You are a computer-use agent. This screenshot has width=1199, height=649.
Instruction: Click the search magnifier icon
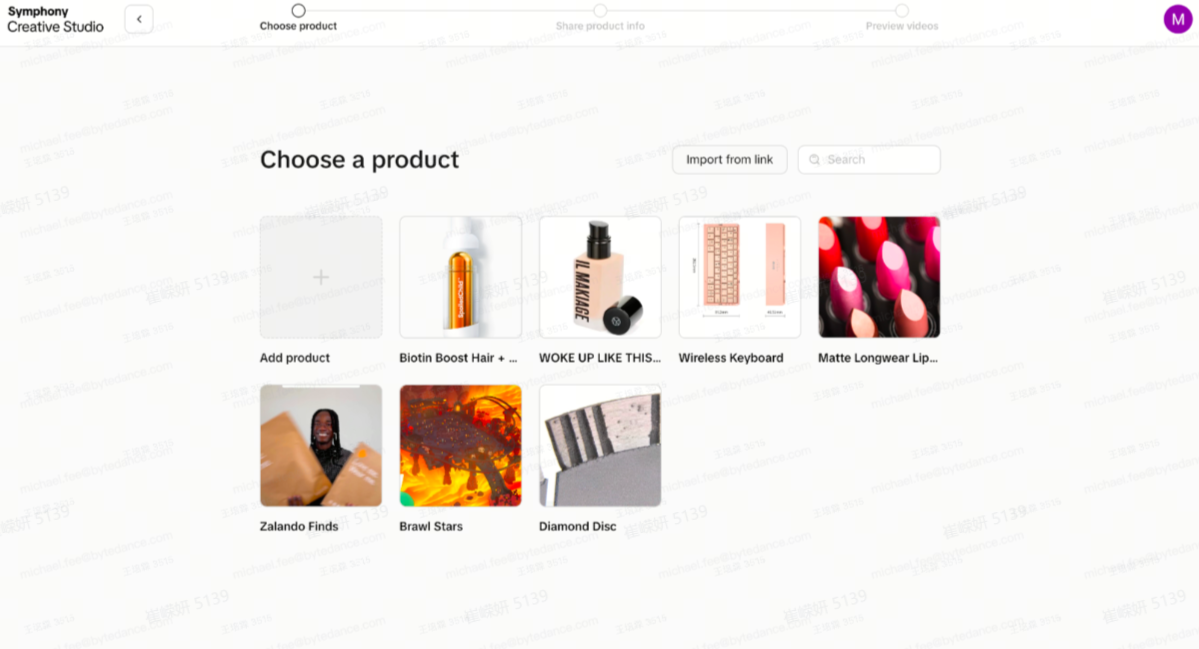pyautogui.click(x=814, y=160)
